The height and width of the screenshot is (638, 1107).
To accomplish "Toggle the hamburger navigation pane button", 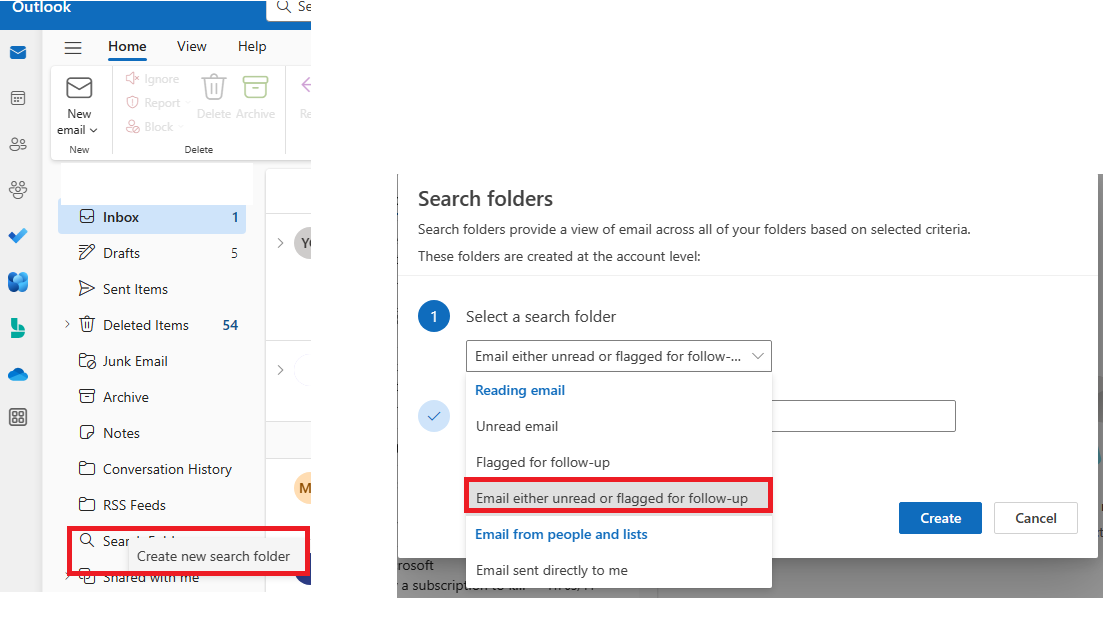I will 73,47.
